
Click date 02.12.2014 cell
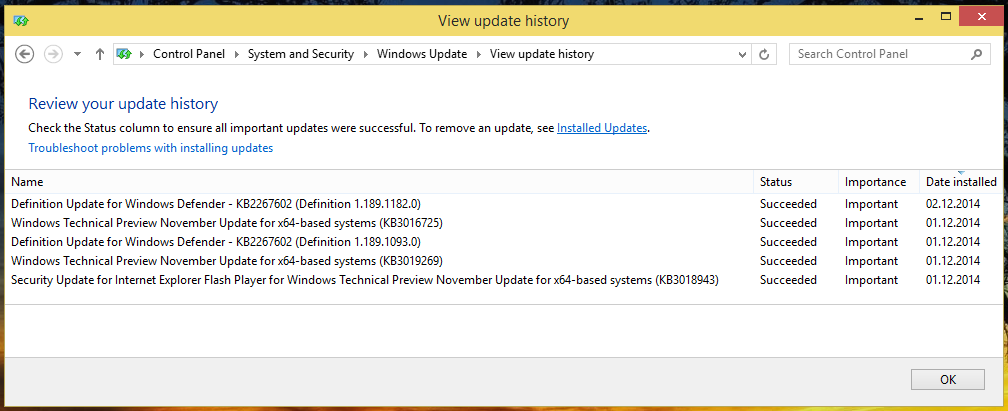tap(953, 204)
